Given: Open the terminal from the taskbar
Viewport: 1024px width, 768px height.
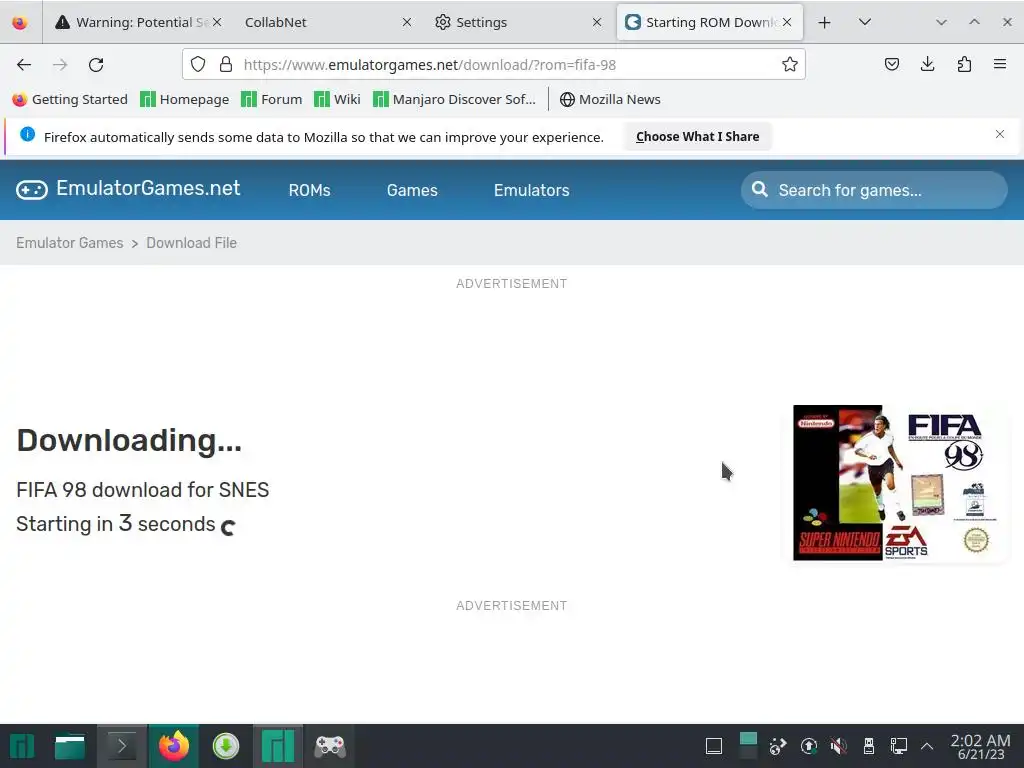Looking at the screenshot, I should (121, 746).
